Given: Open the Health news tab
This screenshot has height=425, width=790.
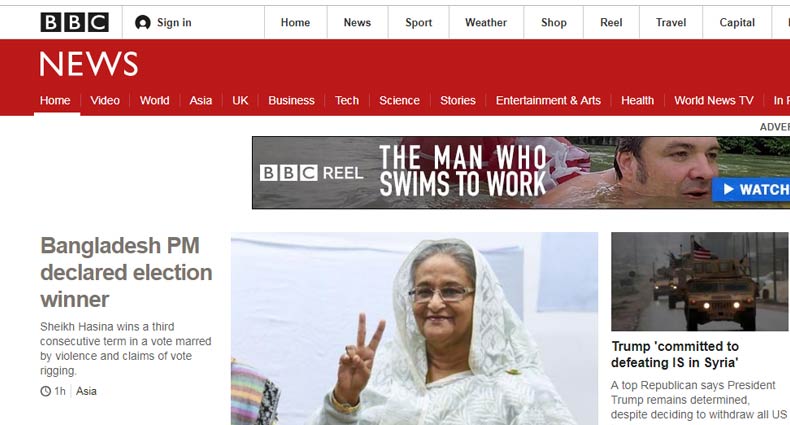Looking at the screenshot, I should click(x=637, y=101).
